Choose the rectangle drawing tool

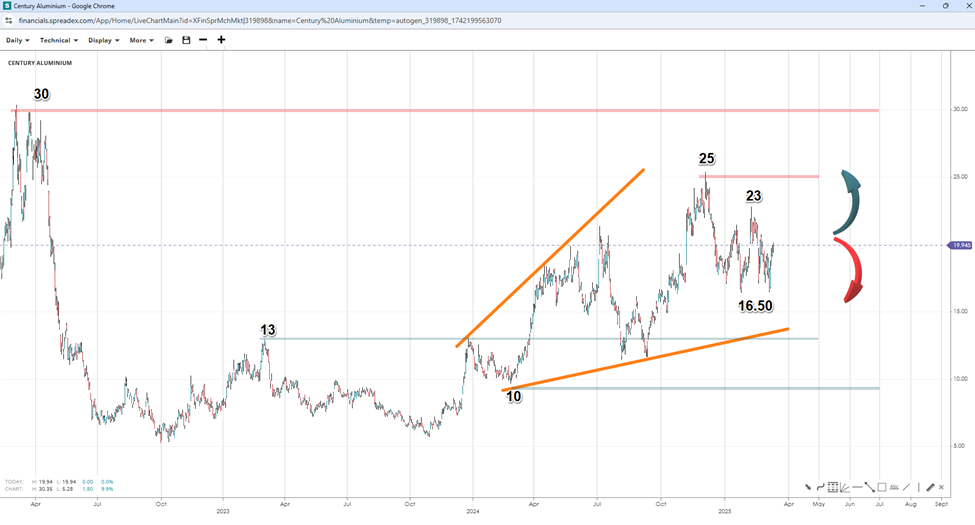882,487
